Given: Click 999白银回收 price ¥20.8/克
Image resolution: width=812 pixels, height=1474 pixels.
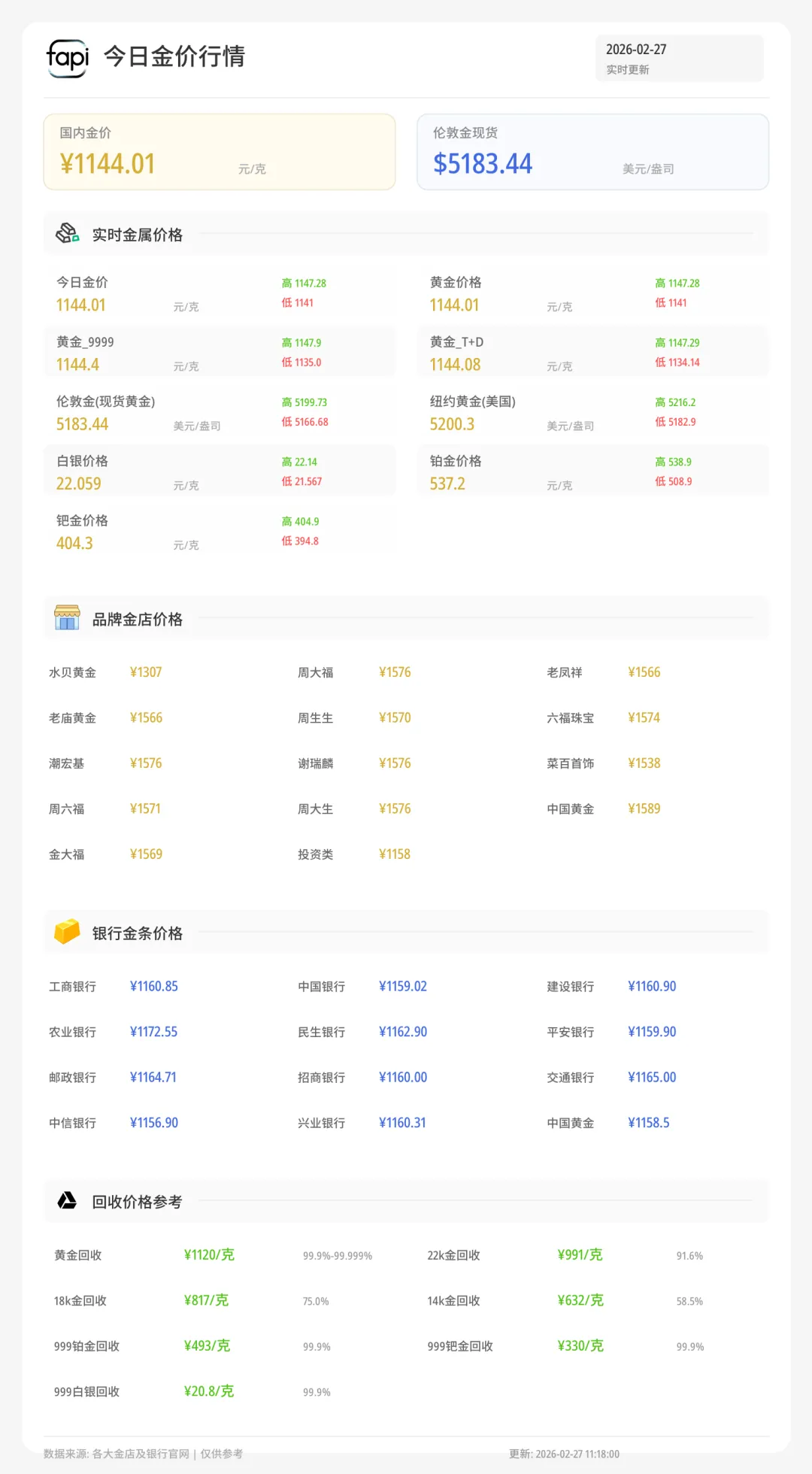Looking at the screenshot, I should coord(209,1391).
